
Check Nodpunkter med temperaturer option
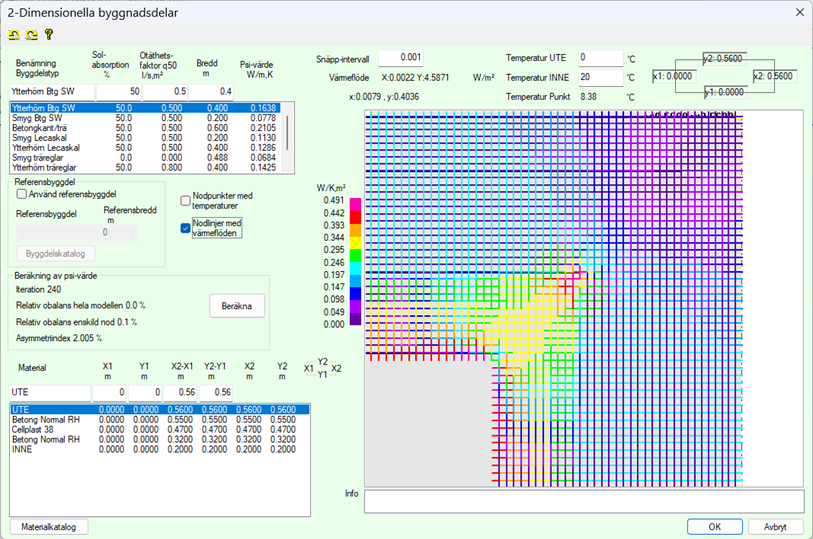click(186, 200)
